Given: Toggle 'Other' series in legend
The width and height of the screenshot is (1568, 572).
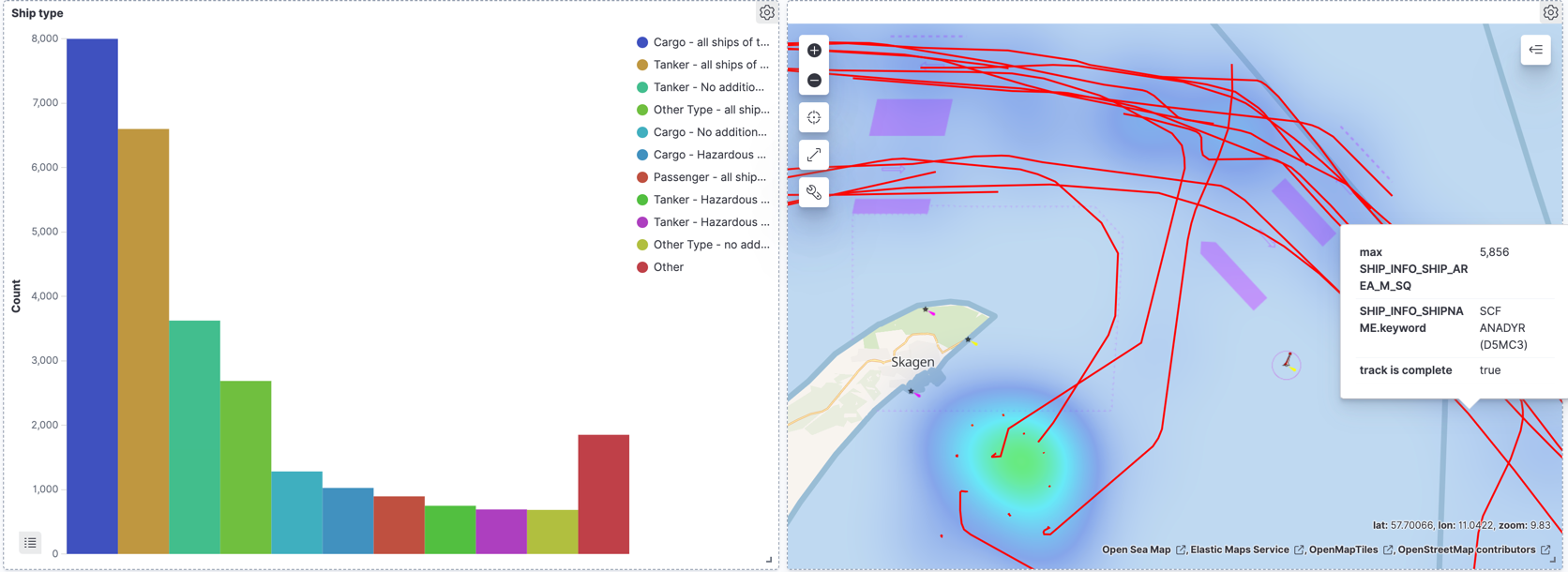Looking at the screenshot, I should pos(668,267).
